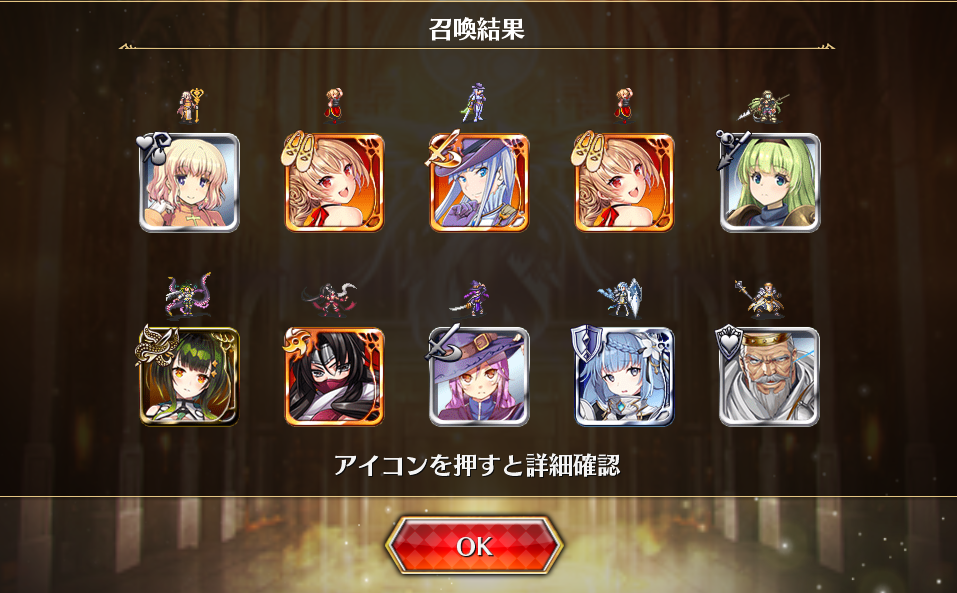View blue-haired armored girl with flower portrait

[x=624, y=376]
